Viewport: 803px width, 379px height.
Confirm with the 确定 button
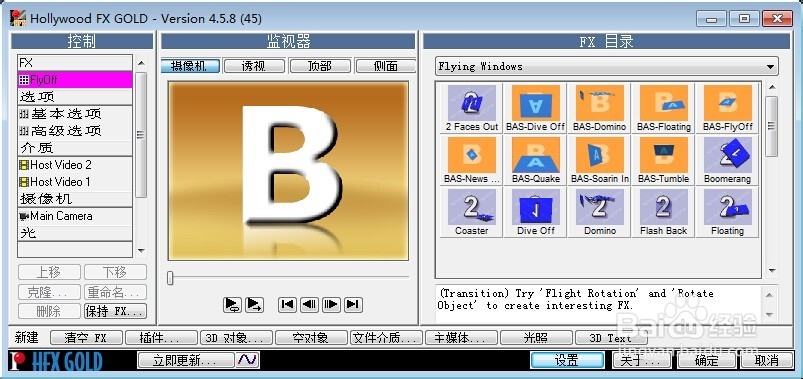pos(707,360)
